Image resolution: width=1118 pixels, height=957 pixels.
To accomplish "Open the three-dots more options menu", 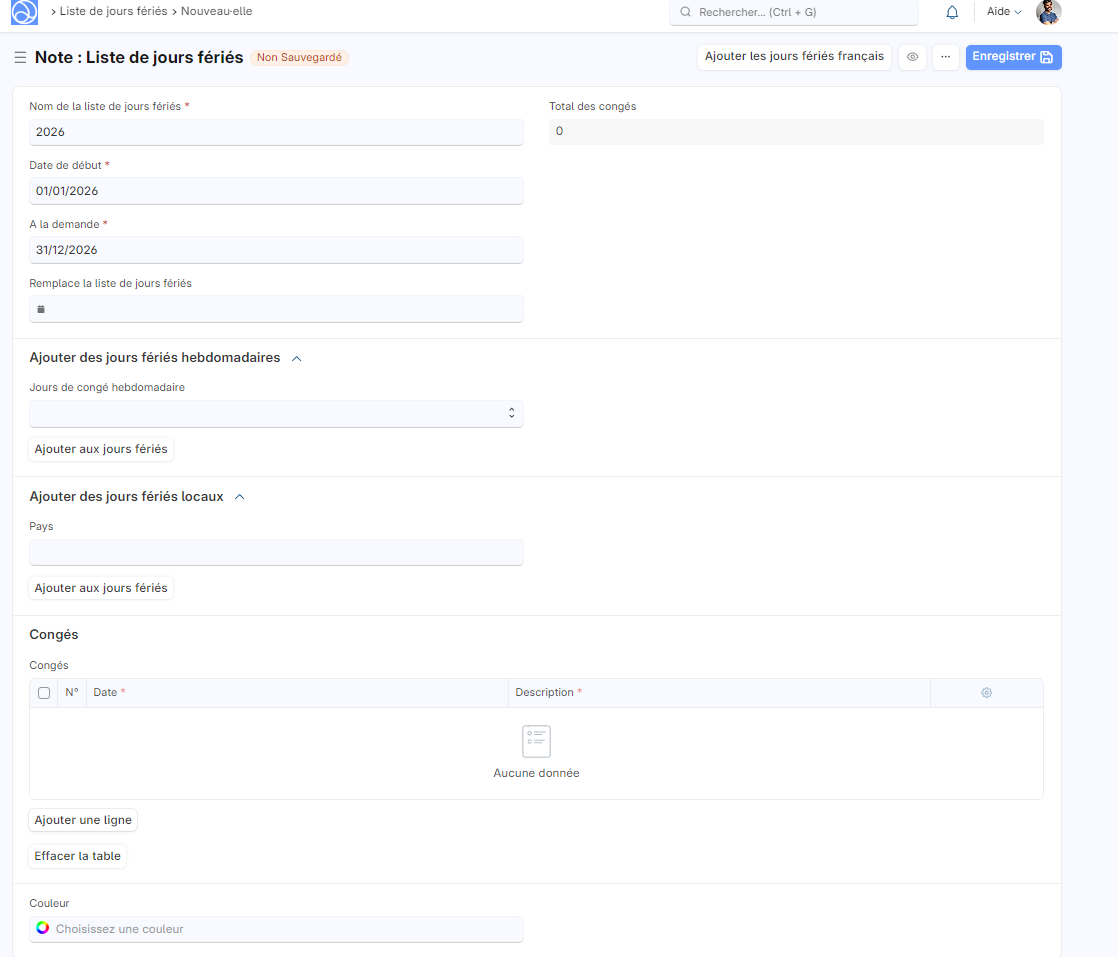I will 945,57.
